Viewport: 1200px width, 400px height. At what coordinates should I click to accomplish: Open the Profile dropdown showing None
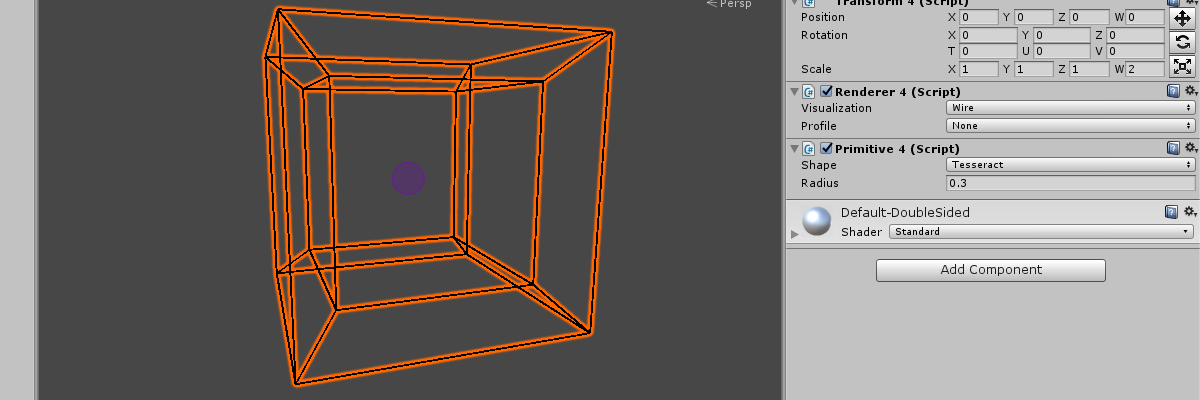point(1070,126)
